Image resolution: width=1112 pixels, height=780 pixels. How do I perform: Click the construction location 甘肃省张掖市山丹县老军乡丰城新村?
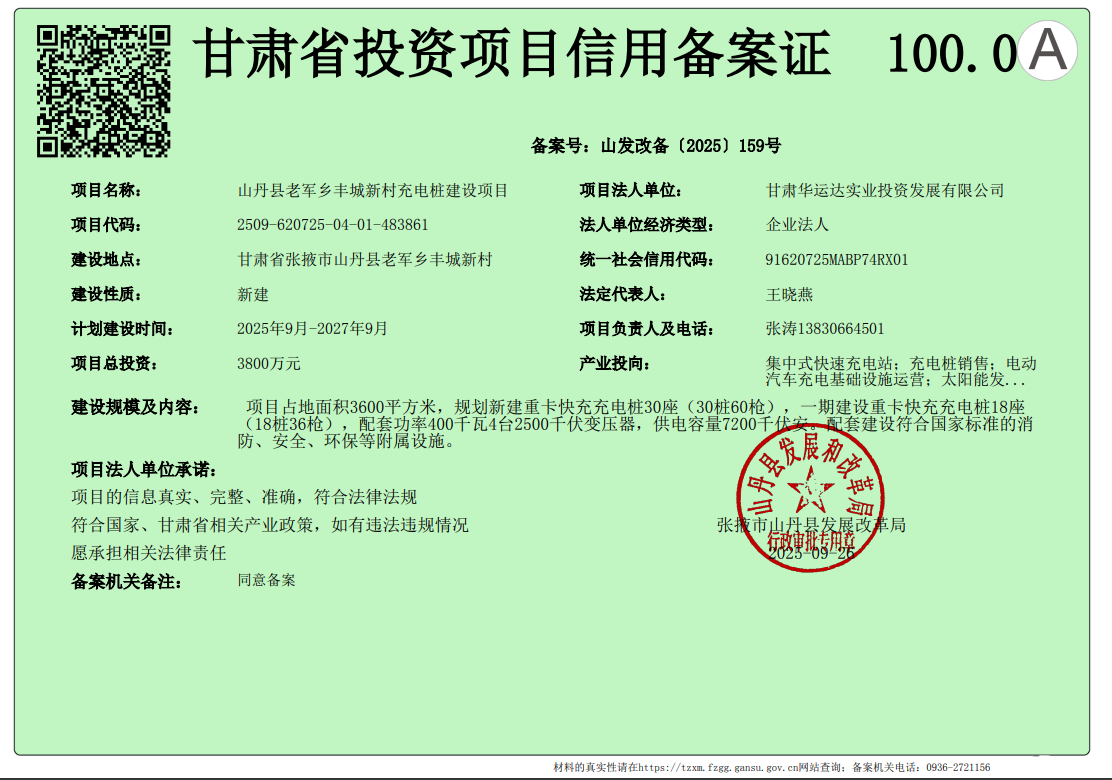(x=365, y=260)
